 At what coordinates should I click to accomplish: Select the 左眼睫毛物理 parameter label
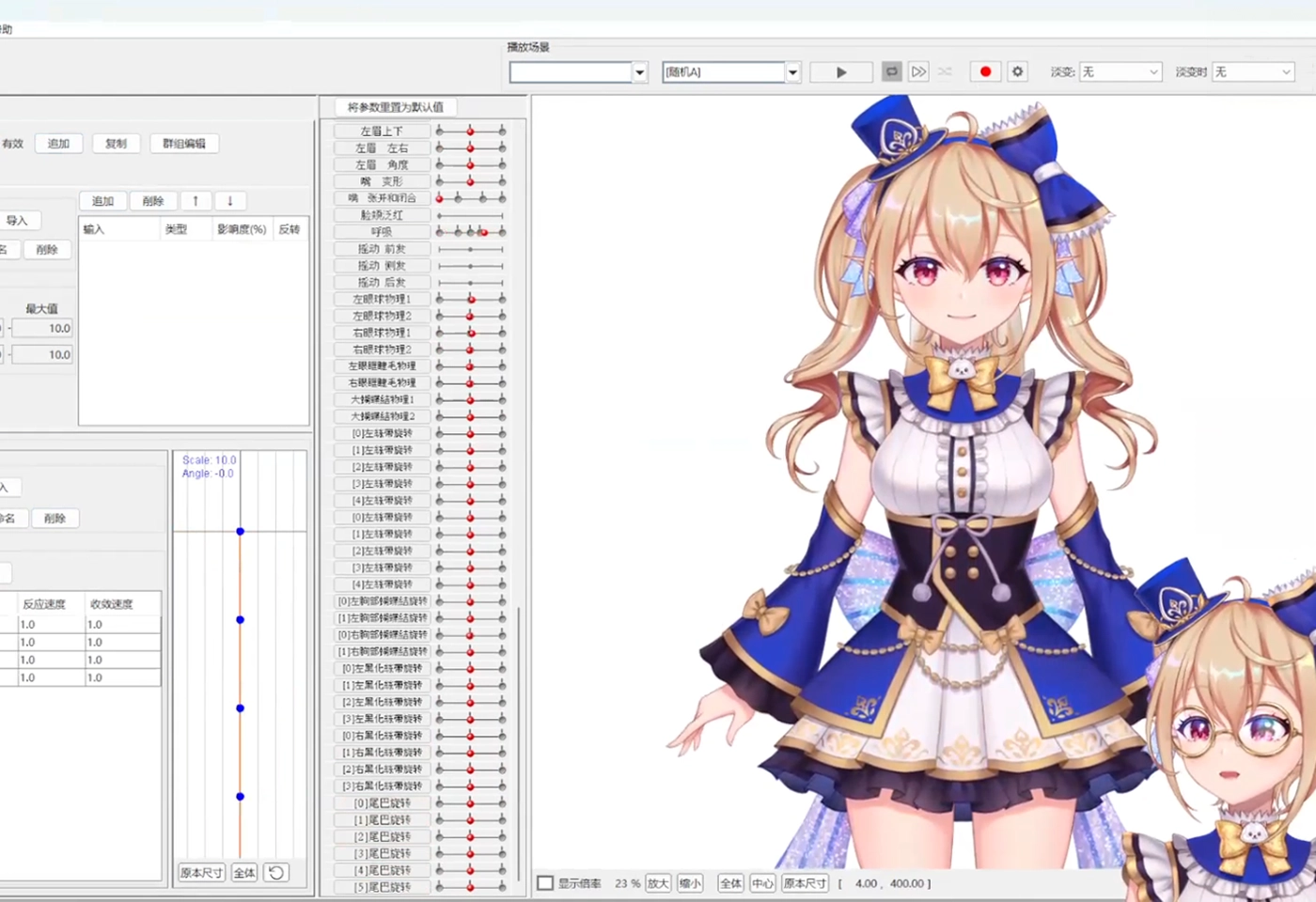pos(382,366)
